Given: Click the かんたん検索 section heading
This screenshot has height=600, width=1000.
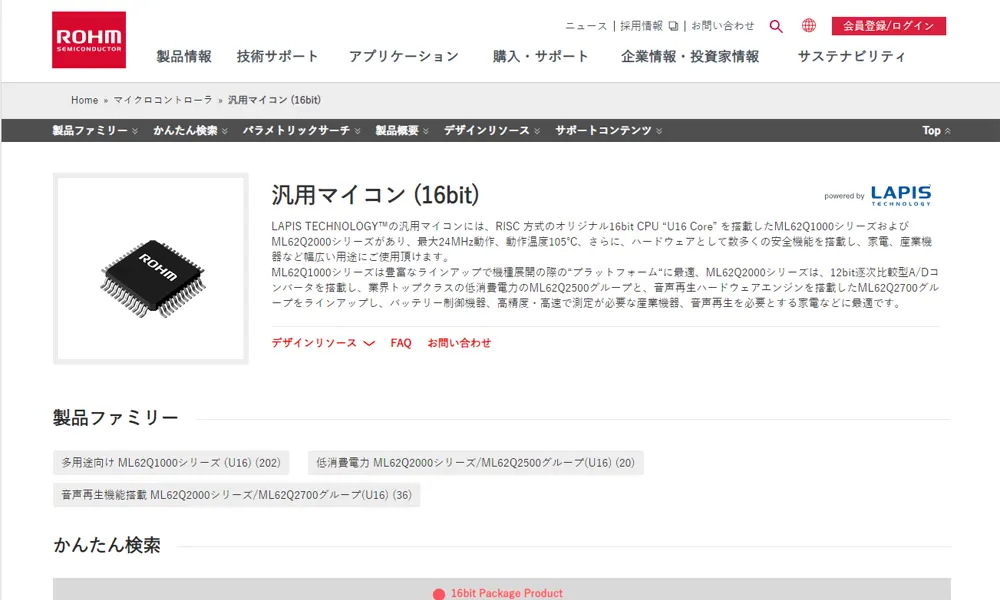Looking at the screenshot, I should 107,545.
